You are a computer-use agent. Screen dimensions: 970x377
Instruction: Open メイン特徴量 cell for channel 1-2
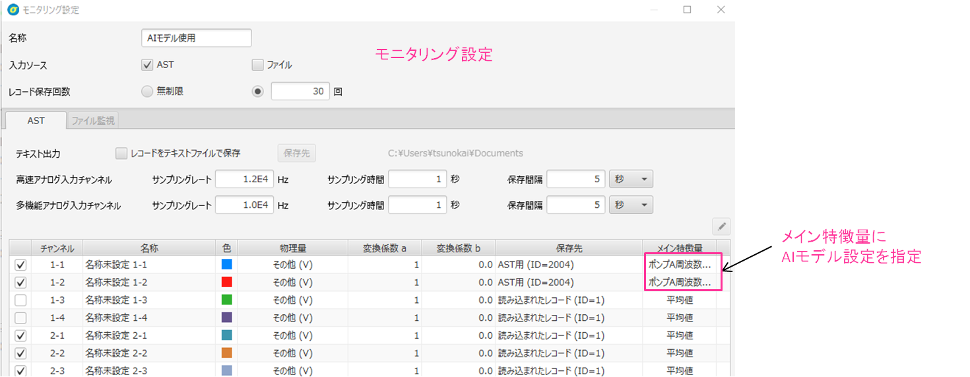(679, 282)
